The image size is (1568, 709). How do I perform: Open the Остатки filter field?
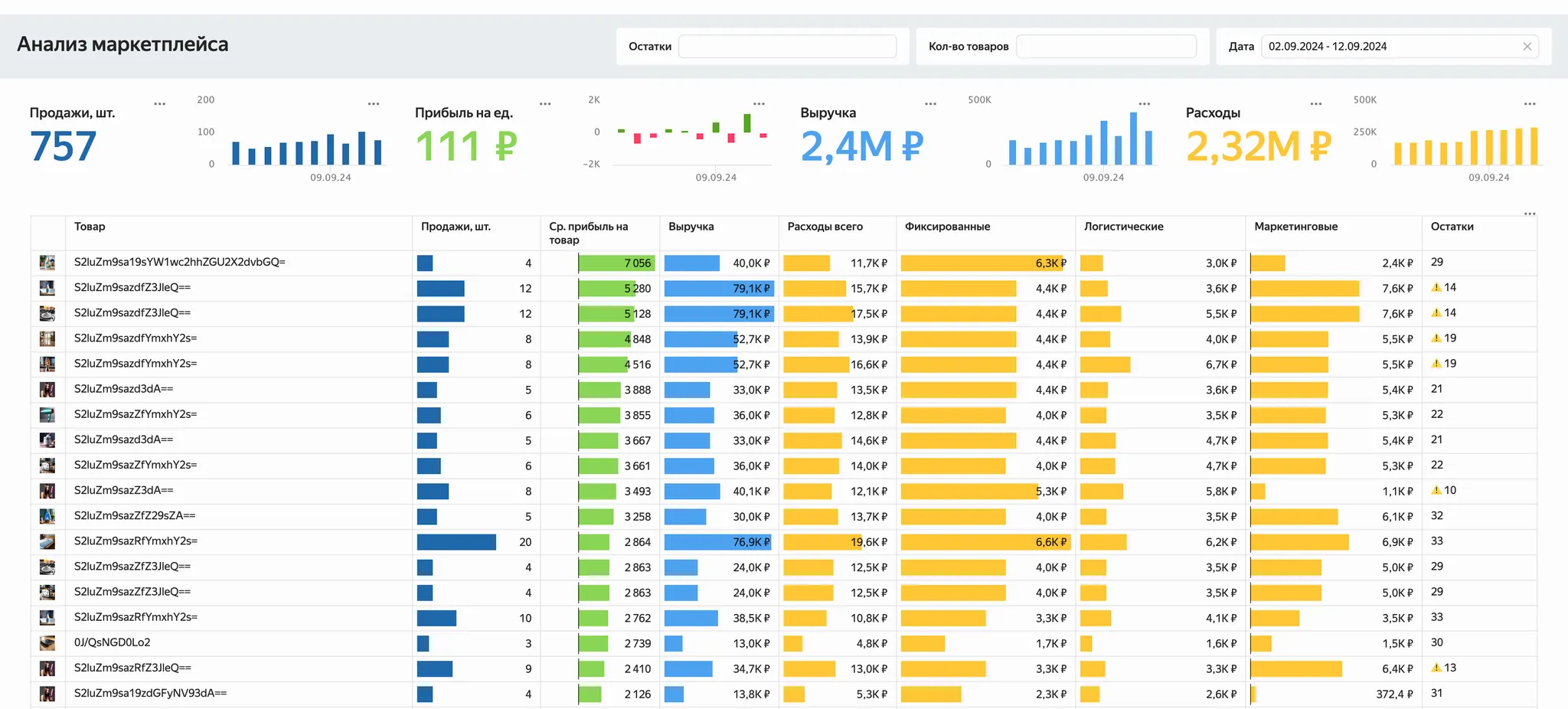[787, 47]
